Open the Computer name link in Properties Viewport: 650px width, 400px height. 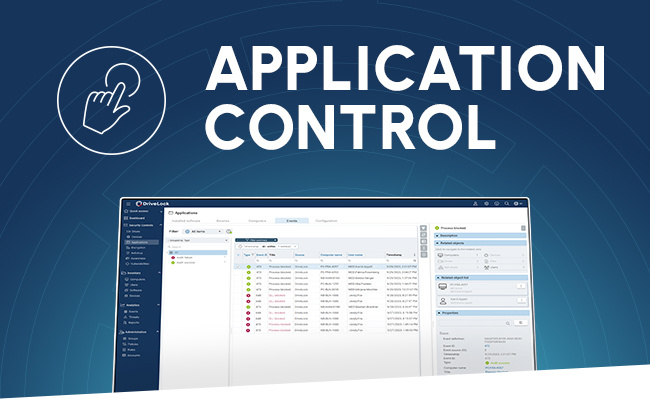pos(494,368)
